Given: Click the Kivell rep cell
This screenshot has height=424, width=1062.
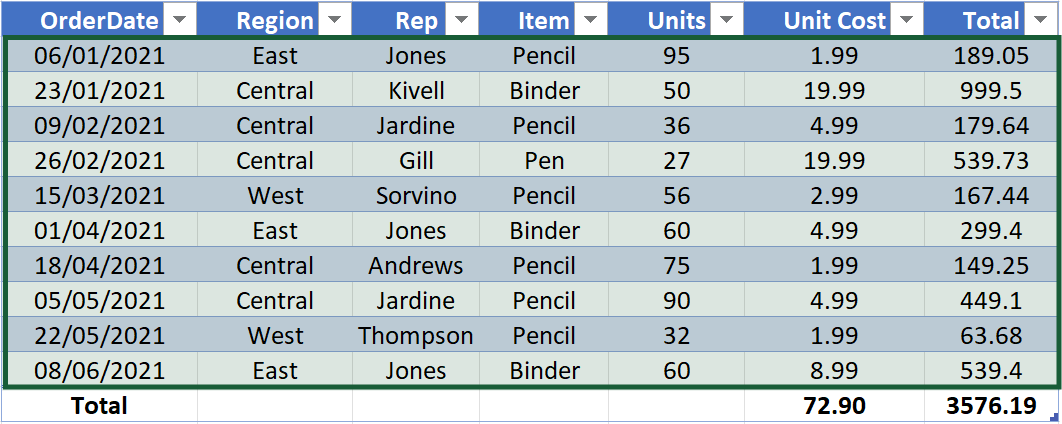Looking at the screenshot, I should tap(416, 91).
